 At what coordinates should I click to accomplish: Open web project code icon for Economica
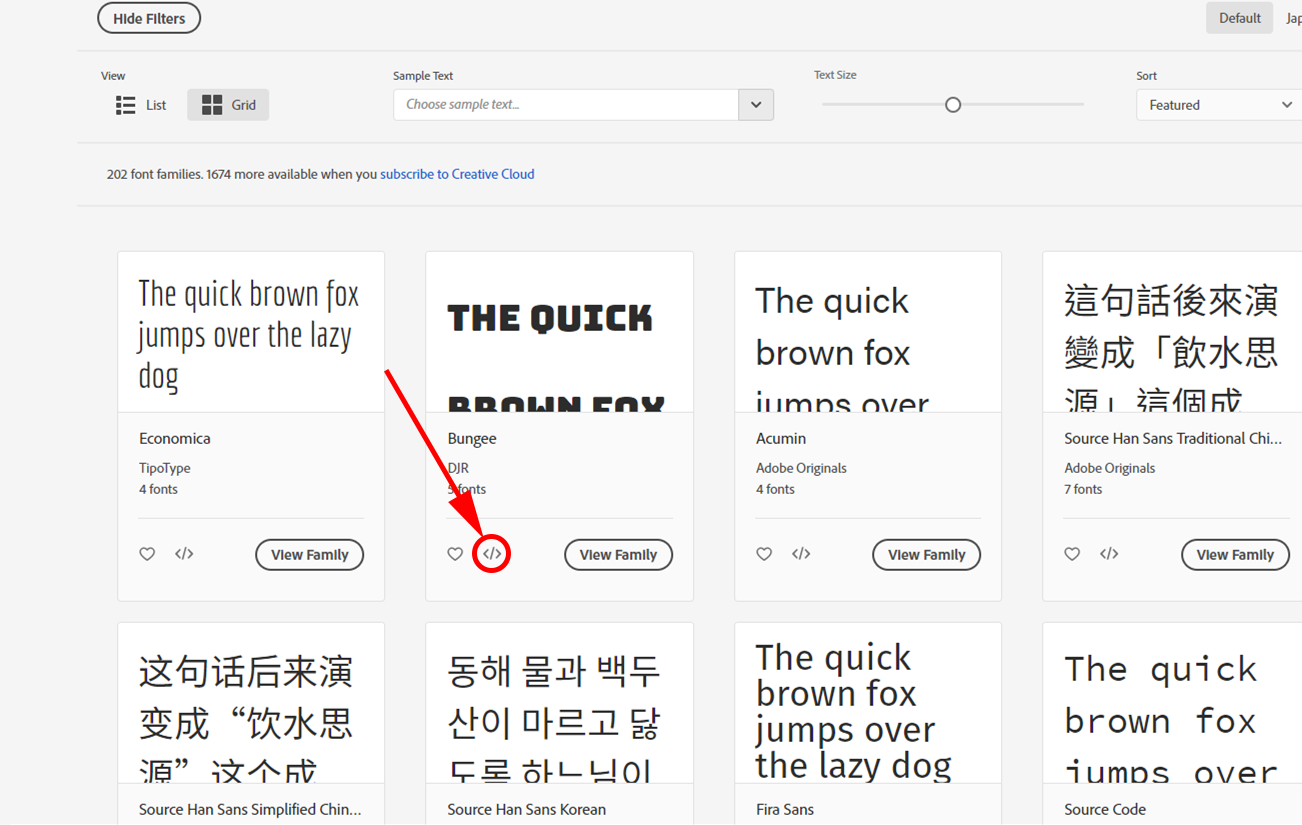[x=184, y=554]
